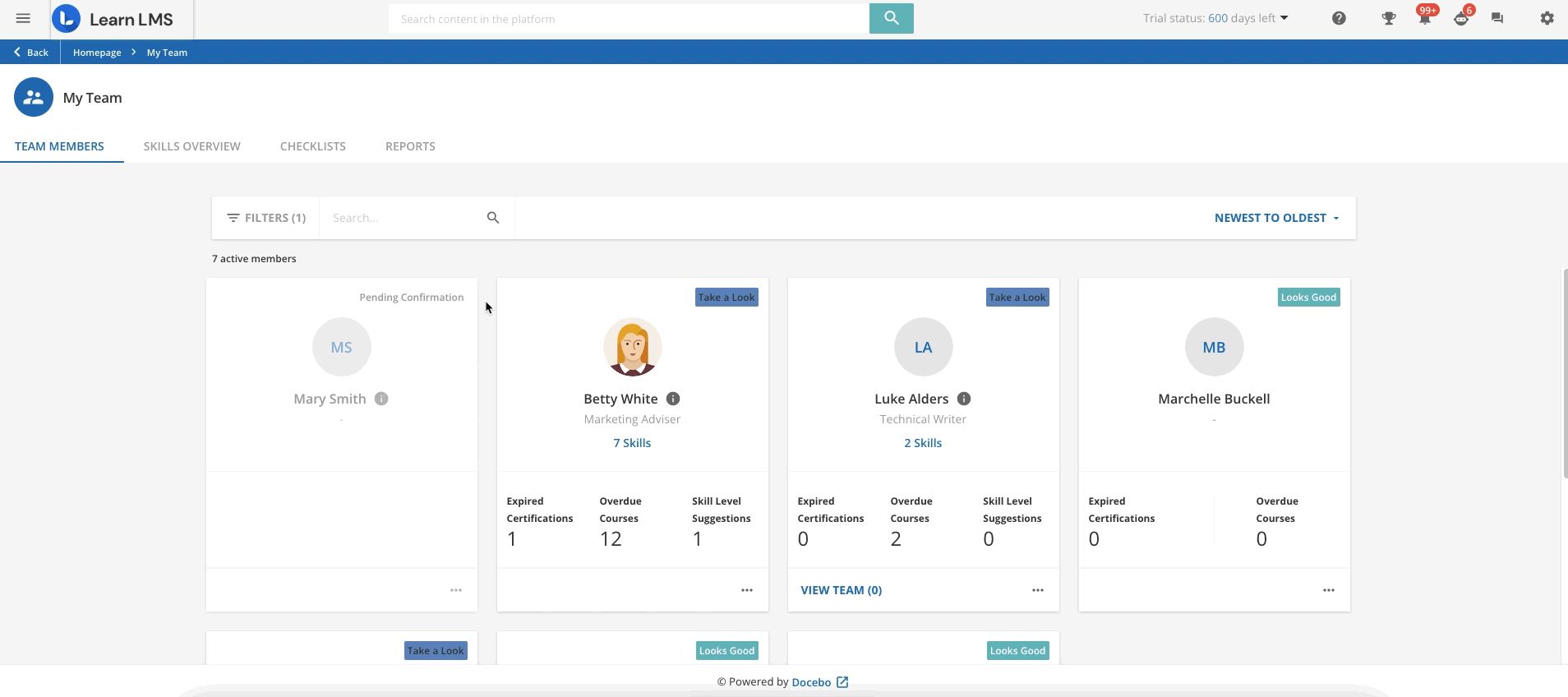Click View Team (0) on Luke Alders card
Image resolution: width=1568 pixels, height=697 pixels.
842,590
